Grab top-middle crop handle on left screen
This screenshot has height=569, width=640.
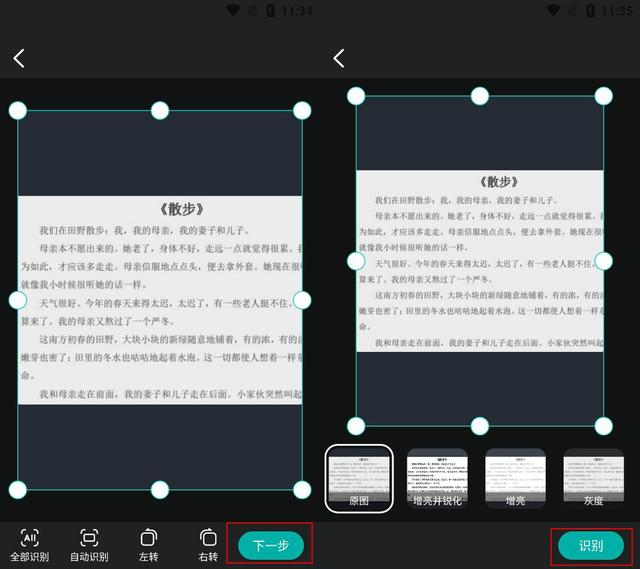coord(160,111)
